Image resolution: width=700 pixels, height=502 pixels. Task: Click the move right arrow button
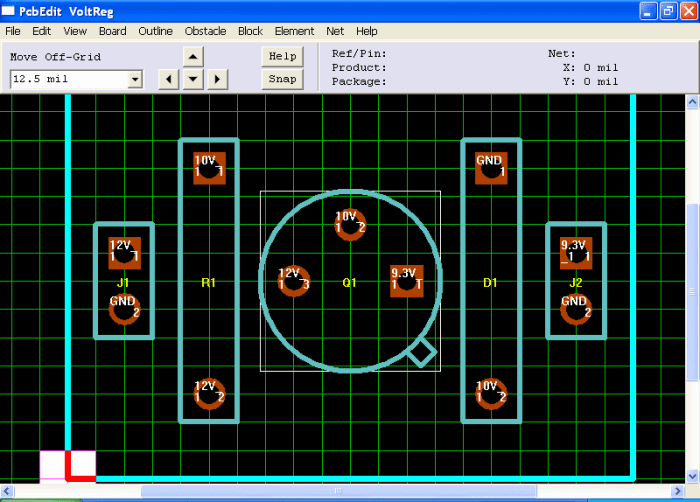(217, 79)
